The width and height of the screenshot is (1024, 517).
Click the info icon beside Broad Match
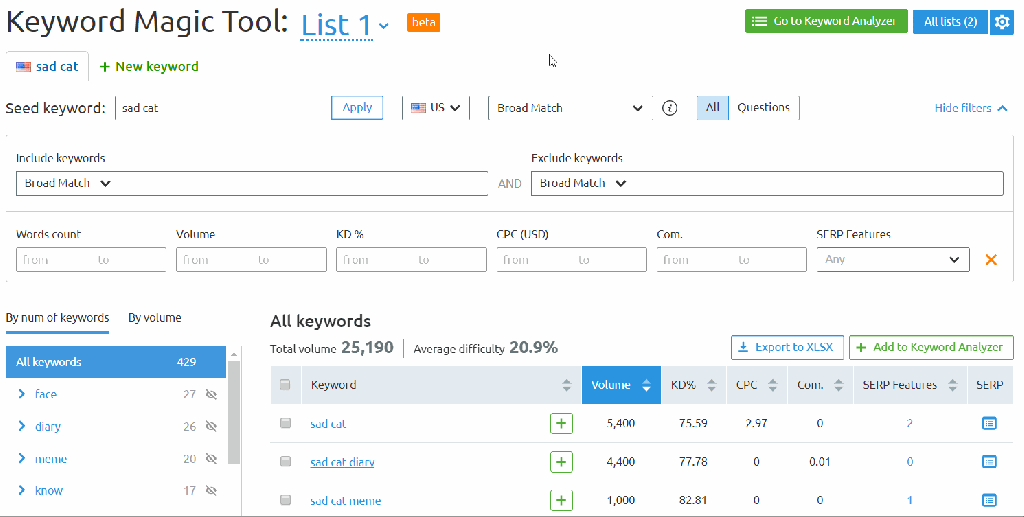click(x=669, y=108)
